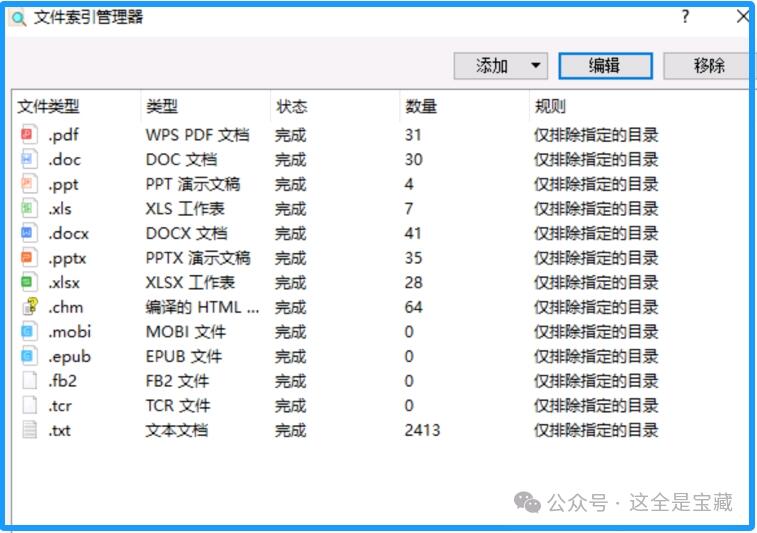This screenshot has height=533, width=757.
Task: Click the .ppt file type icon
Action: click(x=29, y=183)
